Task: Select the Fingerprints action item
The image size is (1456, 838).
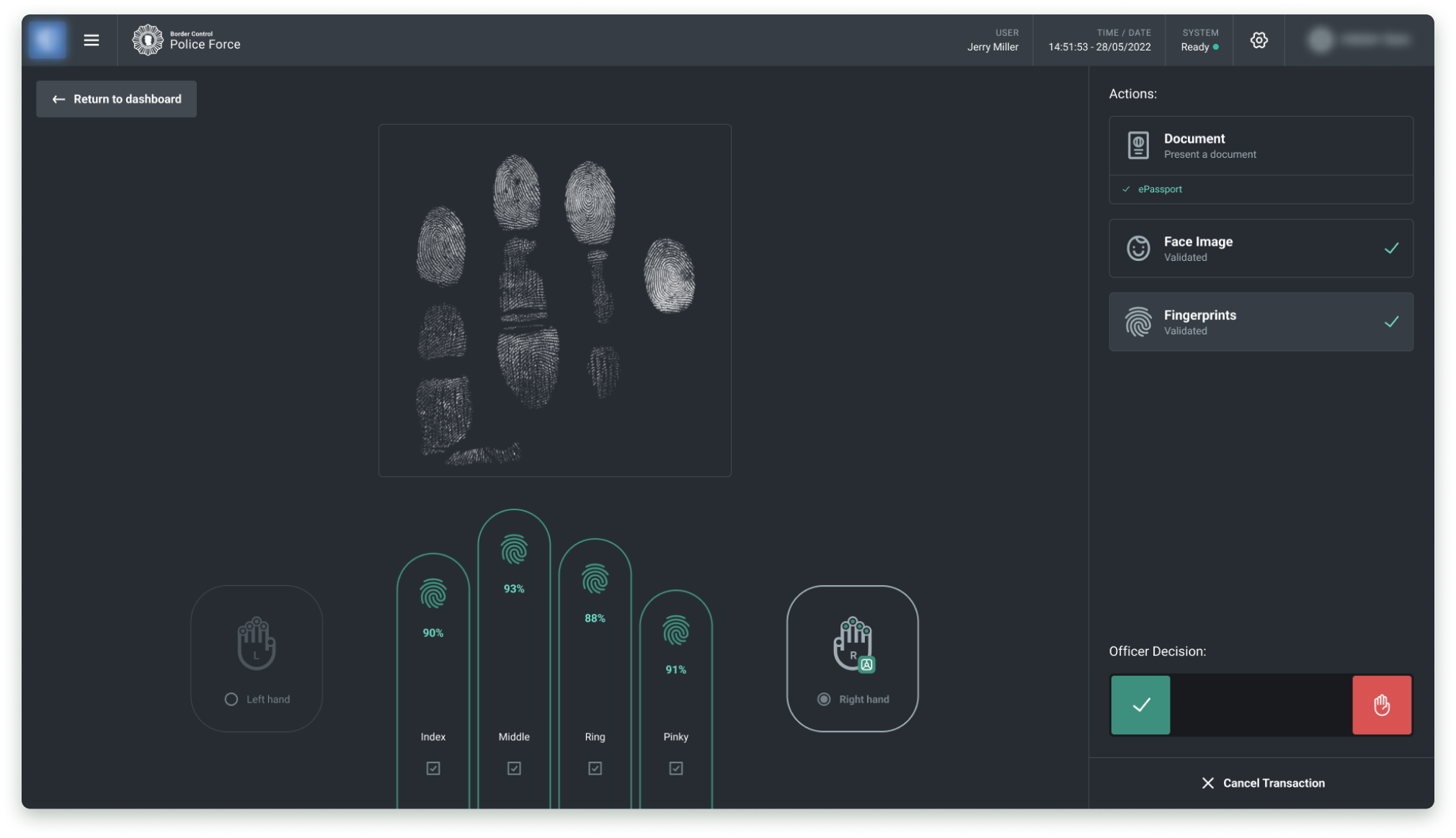Action: [x=1260, y=322]
